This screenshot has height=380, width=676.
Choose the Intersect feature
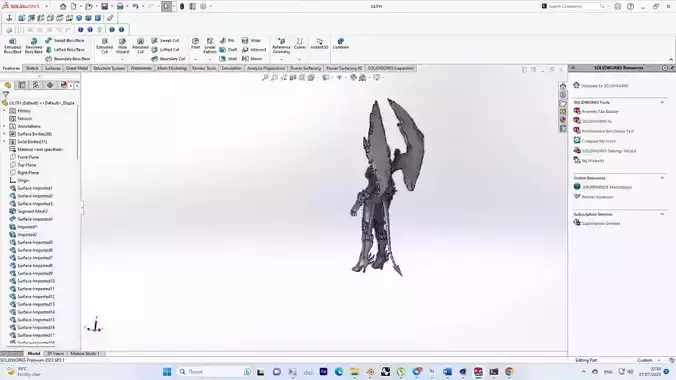[x=254, y=50]
